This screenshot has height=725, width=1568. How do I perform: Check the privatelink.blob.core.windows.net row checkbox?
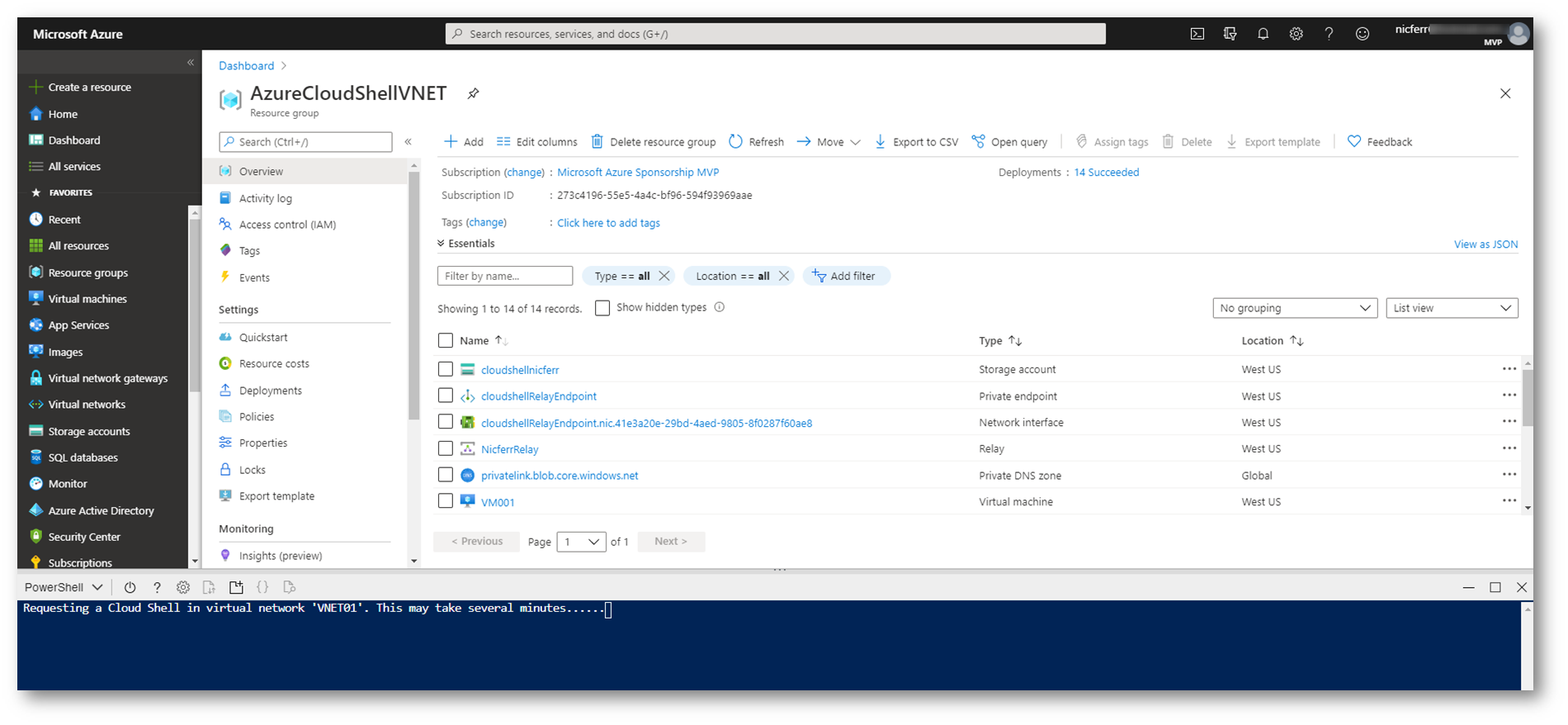446,475
